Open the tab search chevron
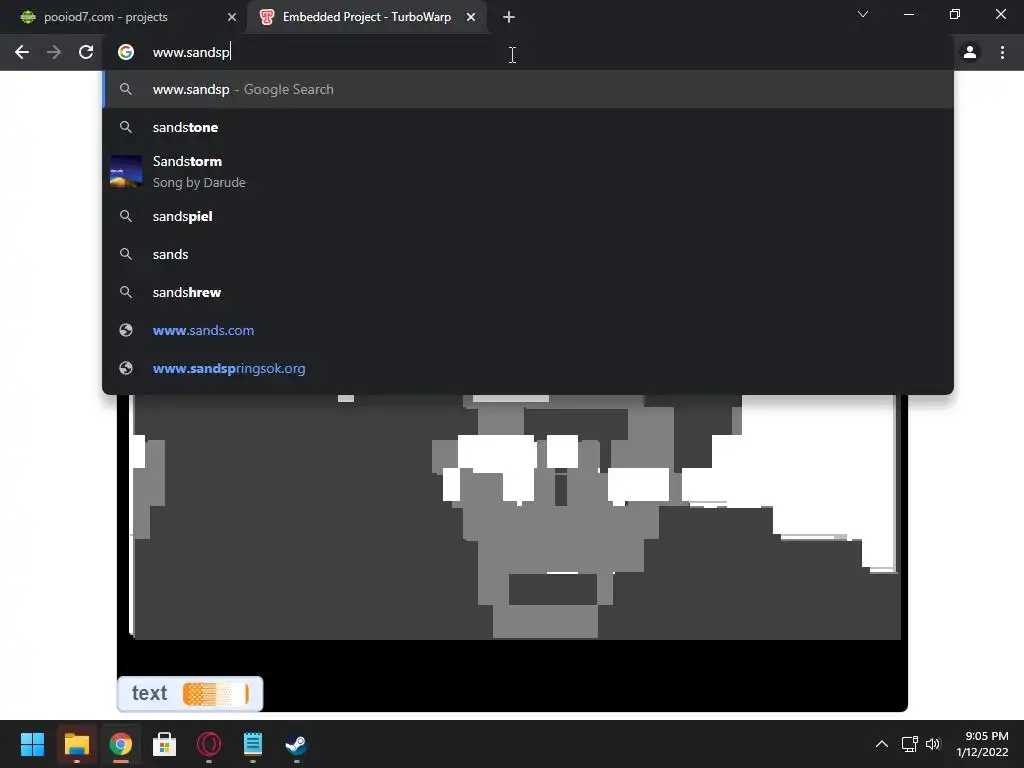Viewport: 1024px width, 768px height. point(863,14)
